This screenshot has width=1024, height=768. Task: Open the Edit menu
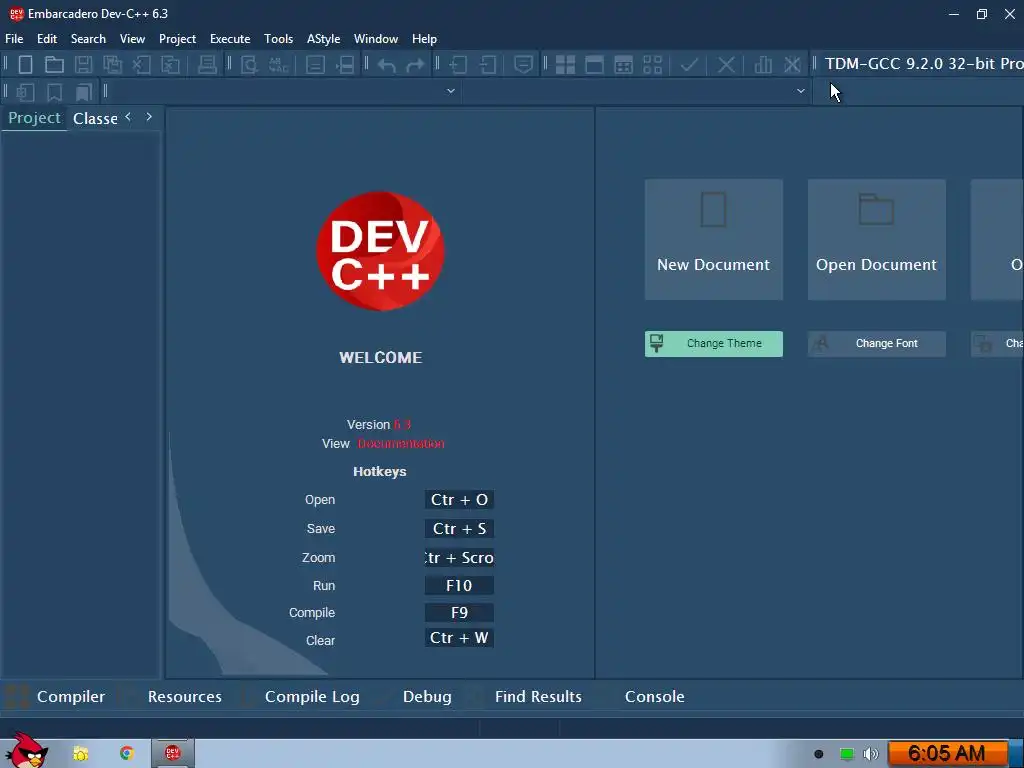click(x=47, y=39)
